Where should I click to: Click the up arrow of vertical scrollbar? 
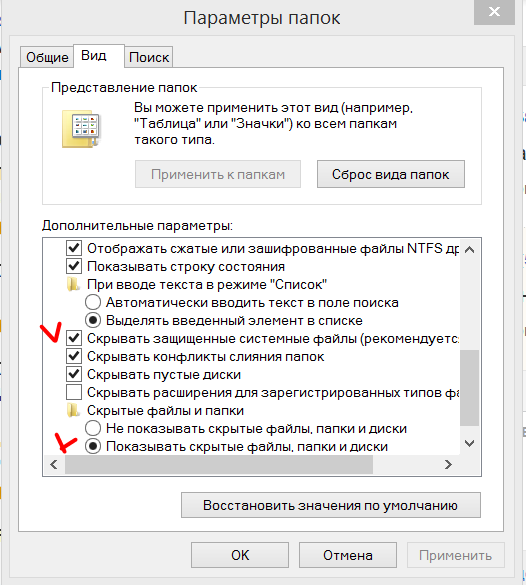click(470, 250)
